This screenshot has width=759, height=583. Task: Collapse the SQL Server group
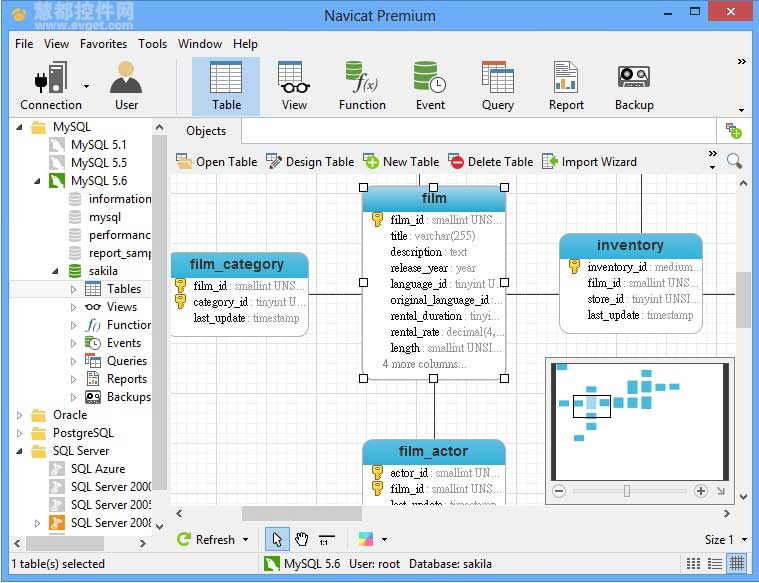19,451
